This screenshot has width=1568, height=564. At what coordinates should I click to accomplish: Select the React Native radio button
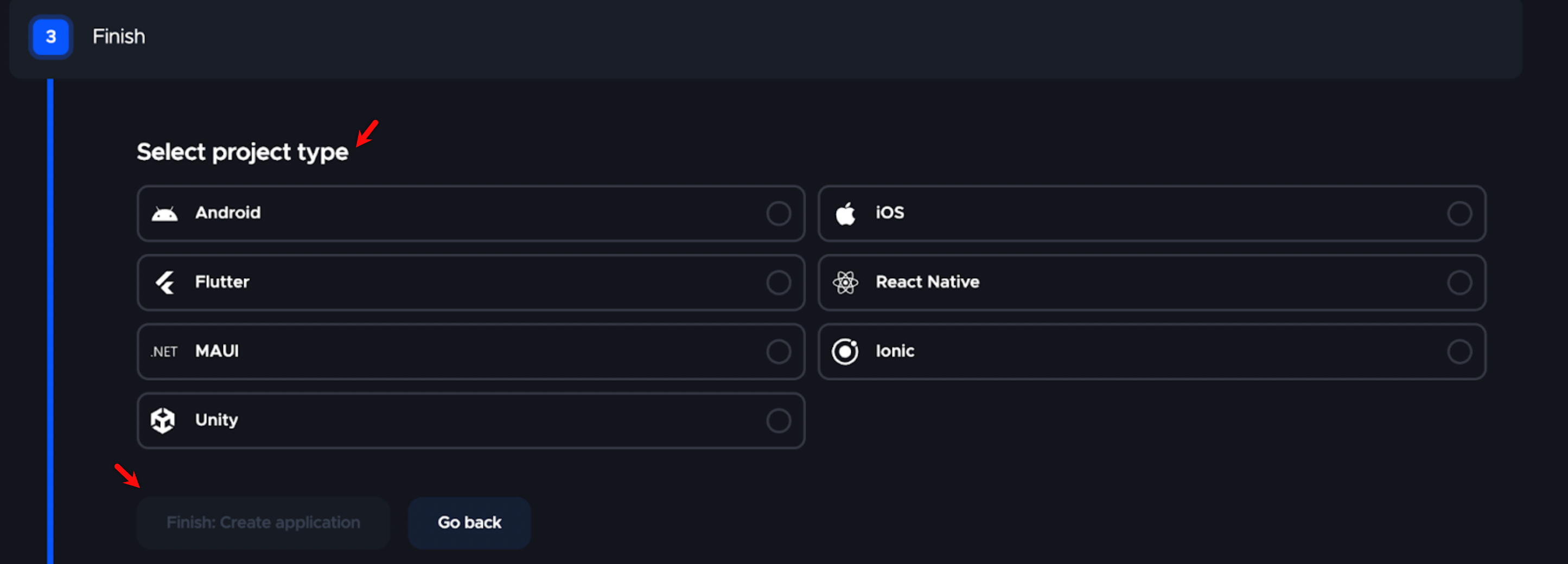pyautogui.click(x=1460, y=283)
